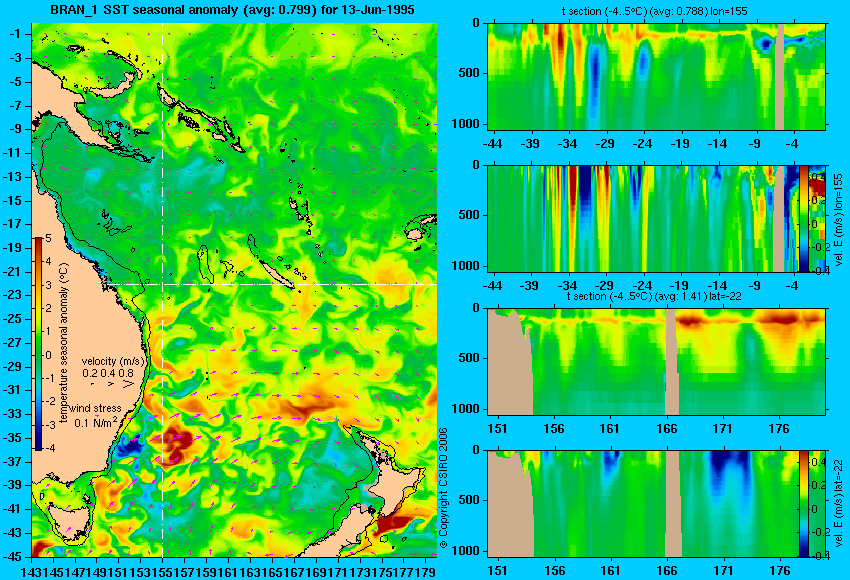
Task: Click tick -19 below the lon=155 velocity section
Action: click(x=680, y=286)
